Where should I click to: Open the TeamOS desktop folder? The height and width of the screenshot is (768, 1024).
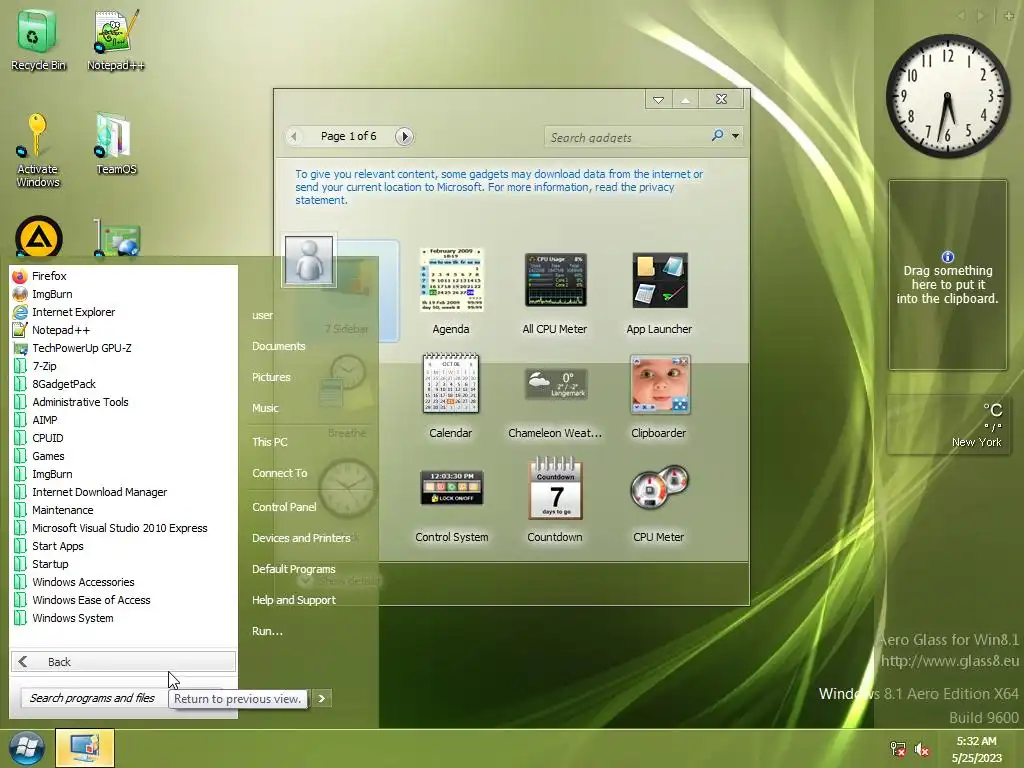tap(116, 144)
